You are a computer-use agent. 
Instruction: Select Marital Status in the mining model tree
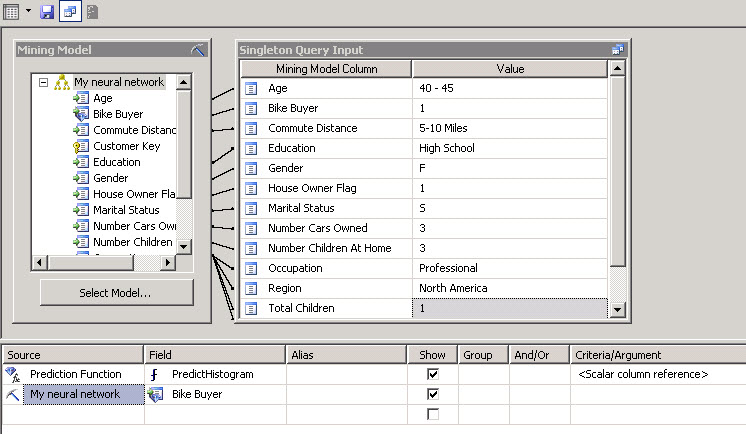[125, 210]
